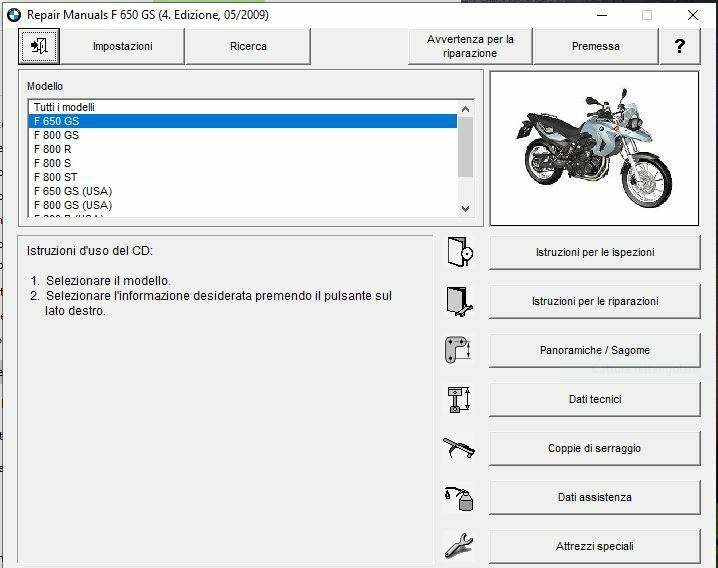
Task: Click the exit door icon button
Action: [39, 46]
